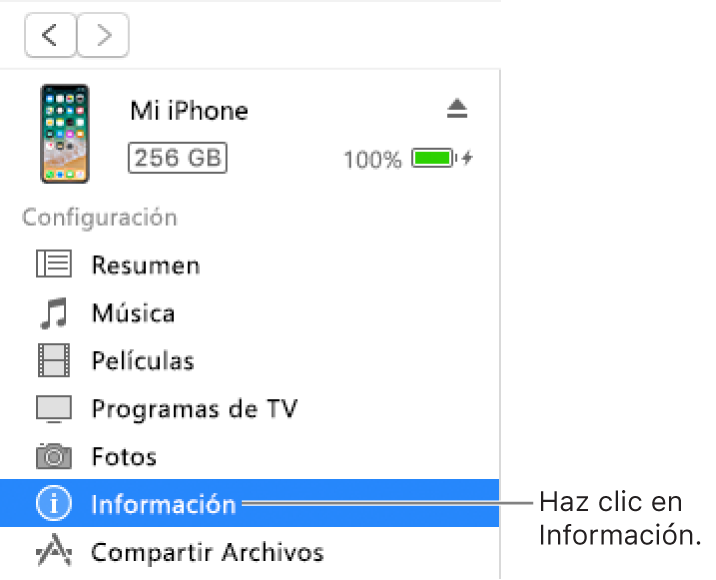The image size is (716, 580).
Task: Click the Información info circle icon
Action: pyautogui.click(x=54, y=504)
